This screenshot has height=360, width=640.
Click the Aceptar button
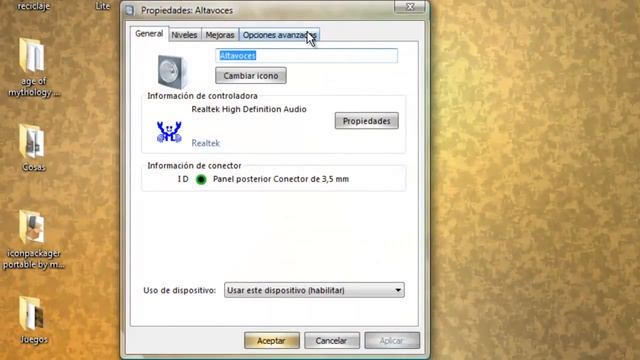[x=271, y=340]
